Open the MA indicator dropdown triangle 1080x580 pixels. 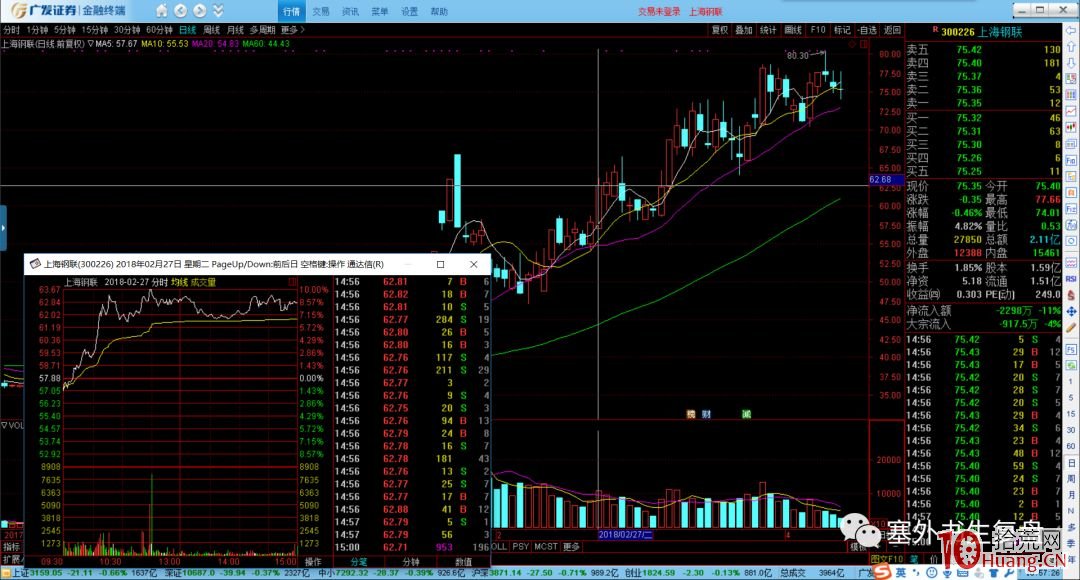[91, 43]
